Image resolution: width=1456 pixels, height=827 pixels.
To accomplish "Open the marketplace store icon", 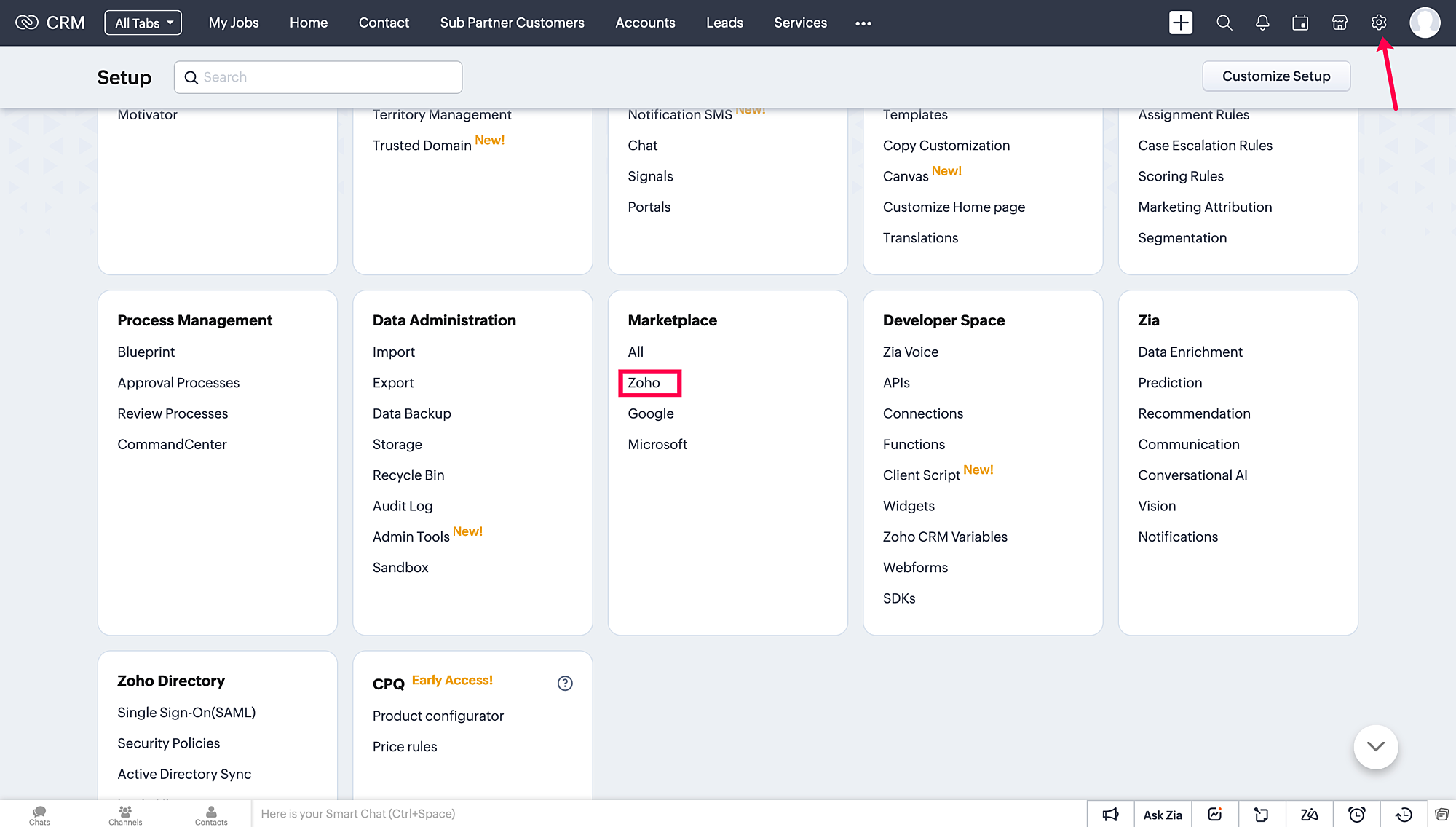I will [x=1340, y=23].
